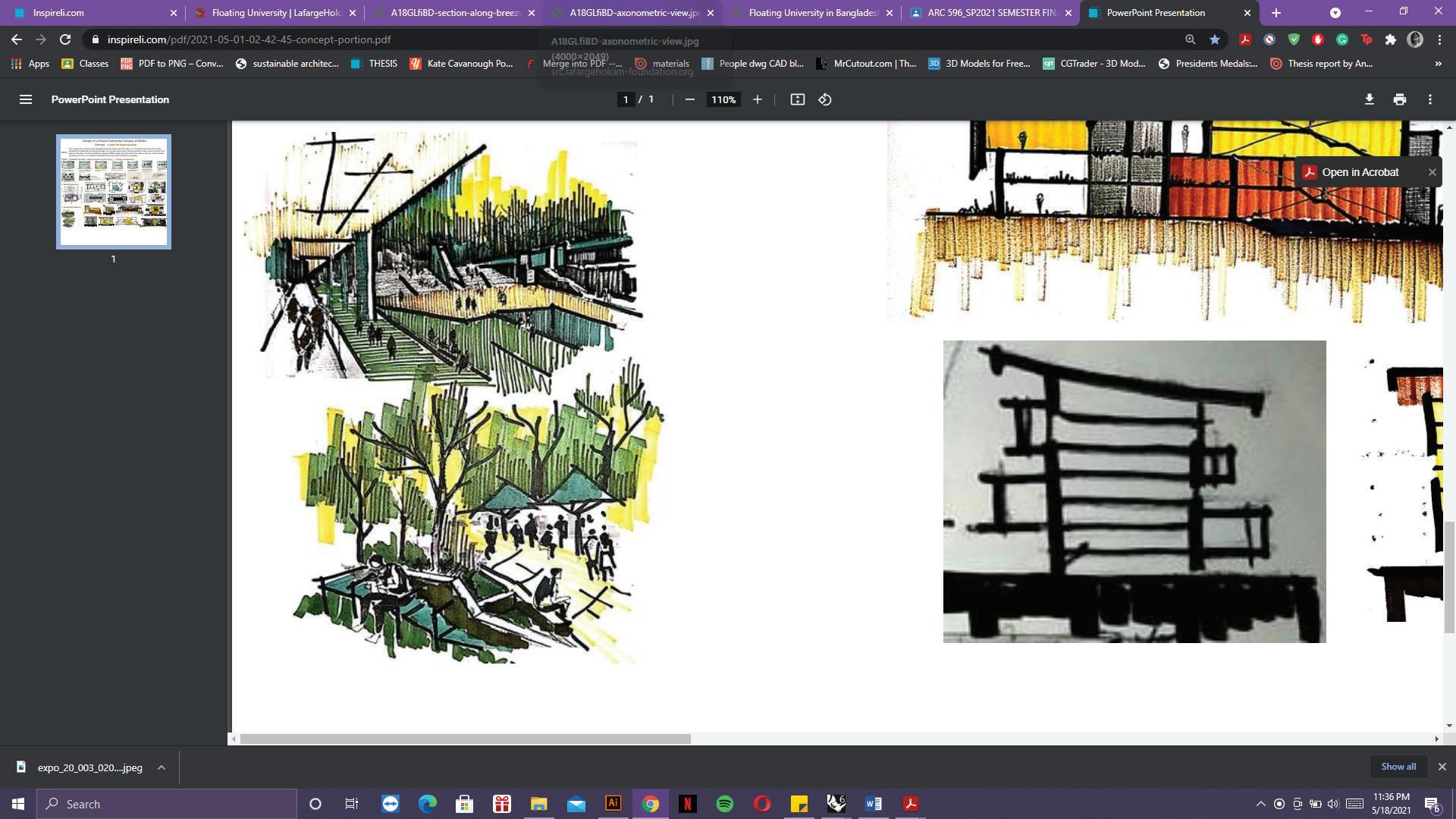The image size is (1456, 819).
Task: Open Adobe Illustrator from the taskbar
Action: point(613,804)
